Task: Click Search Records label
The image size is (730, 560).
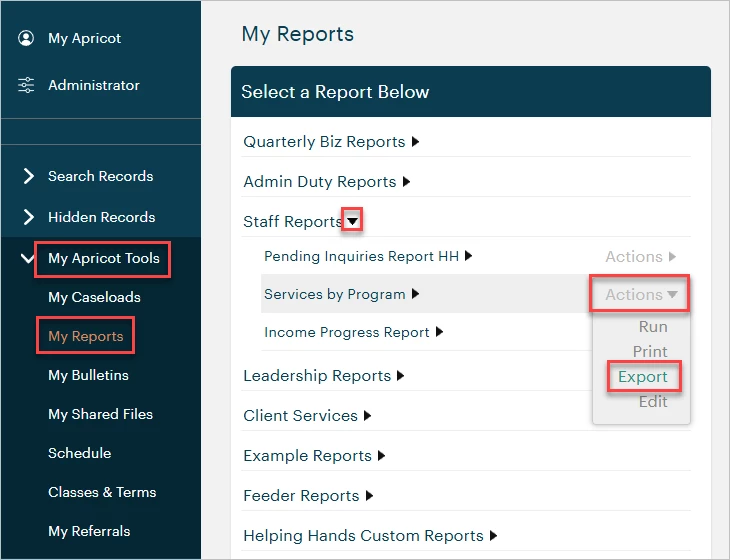Action: (x=101, y=176)
